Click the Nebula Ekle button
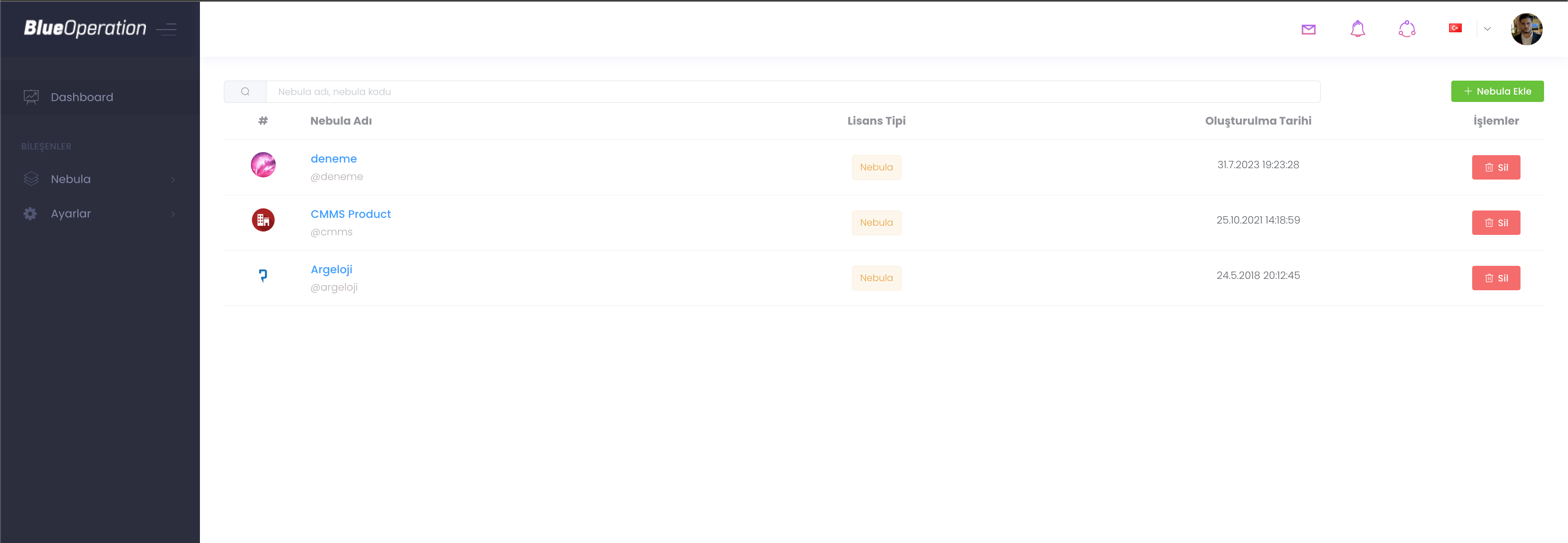Viewport: 1568px width, 543px height. [x=1497, y=92]
